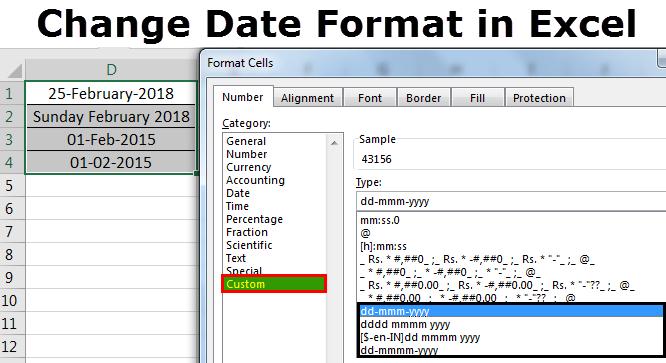This screenshot has width=666, height=363.
Task: Choose the [h]:mm:ss format type
Action: coord(383,246)
